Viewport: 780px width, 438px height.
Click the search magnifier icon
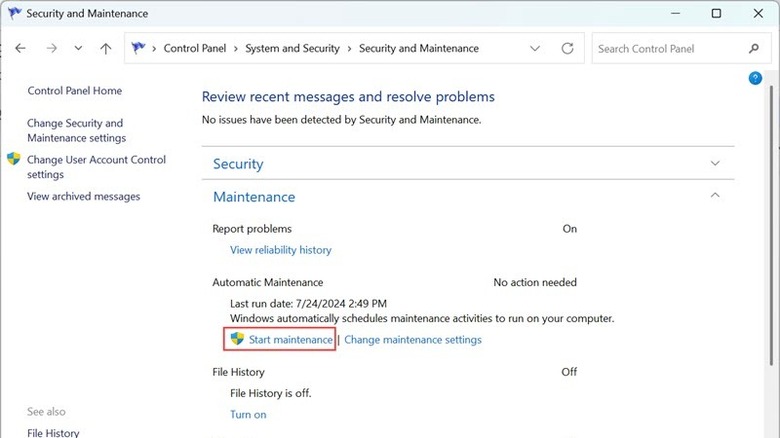pyautogui.click(x=754, y=48)
